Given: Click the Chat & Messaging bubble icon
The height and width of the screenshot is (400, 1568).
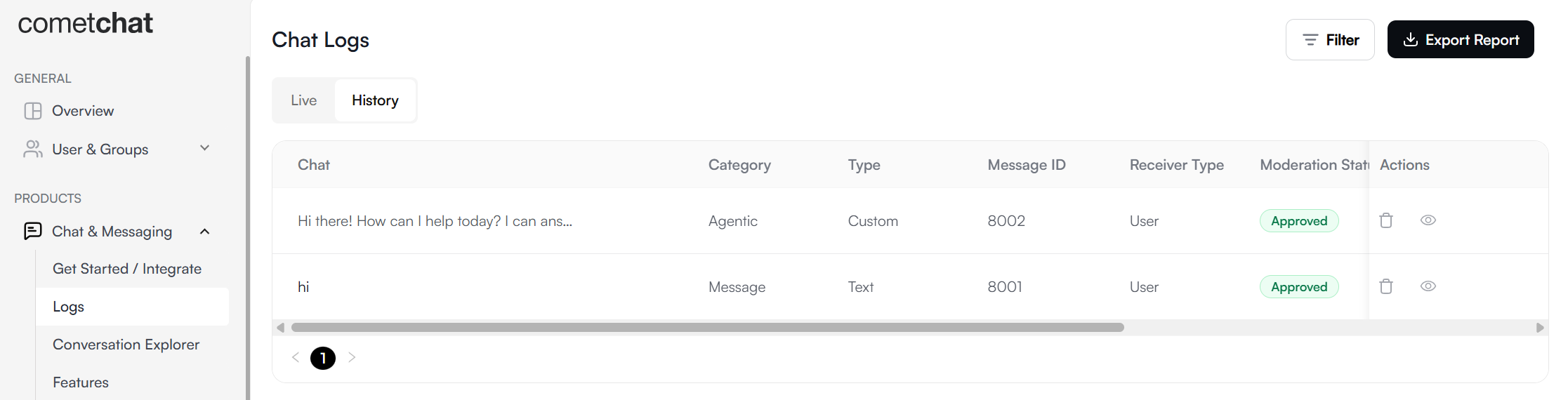Looking at the screenshot, I should pos(33,231).
